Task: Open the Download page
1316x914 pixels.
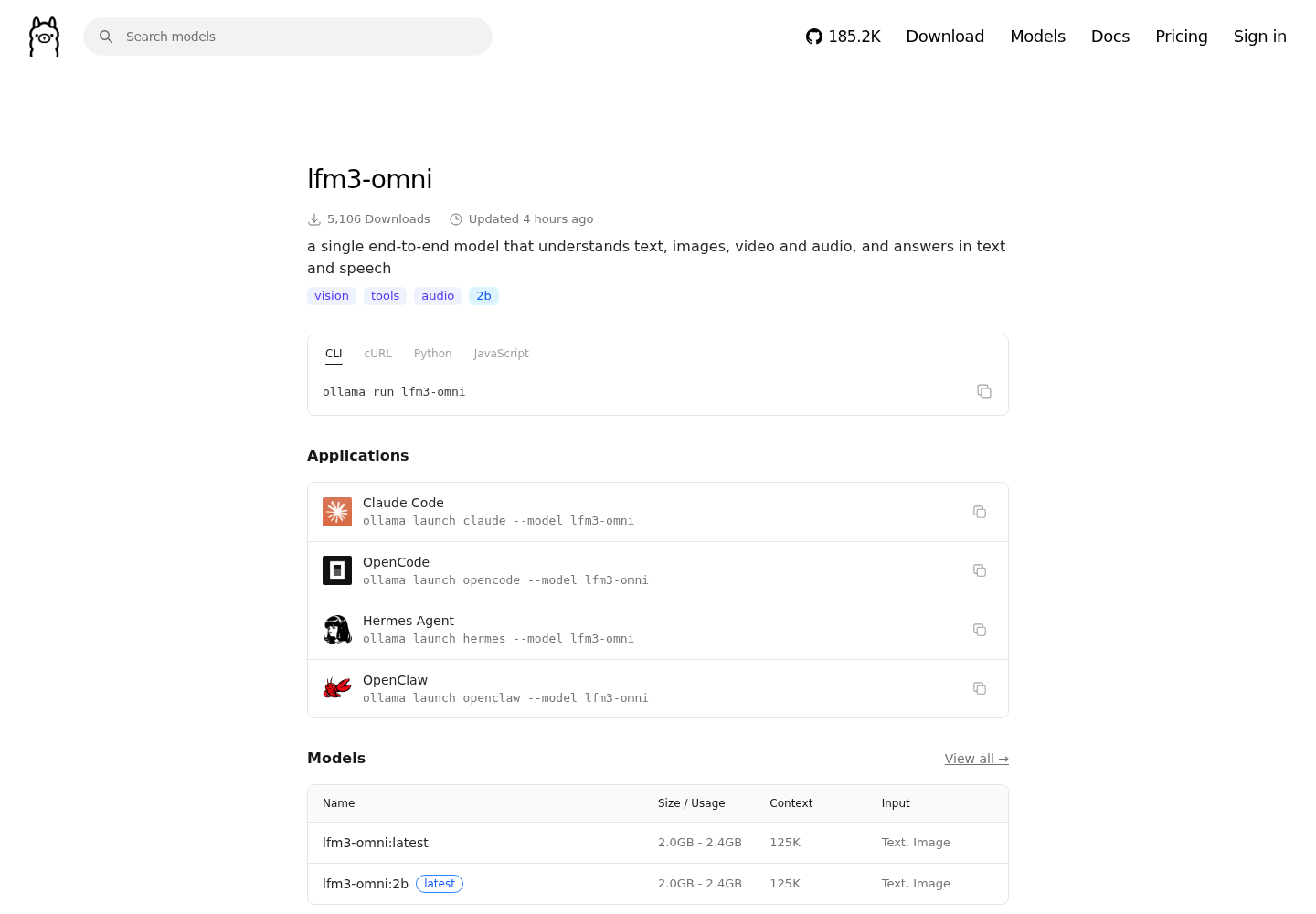Action: click(945, 37)
